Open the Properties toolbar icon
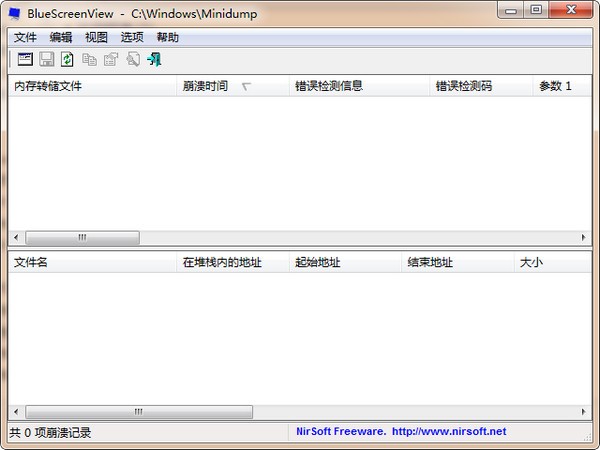 pos(111,60)
